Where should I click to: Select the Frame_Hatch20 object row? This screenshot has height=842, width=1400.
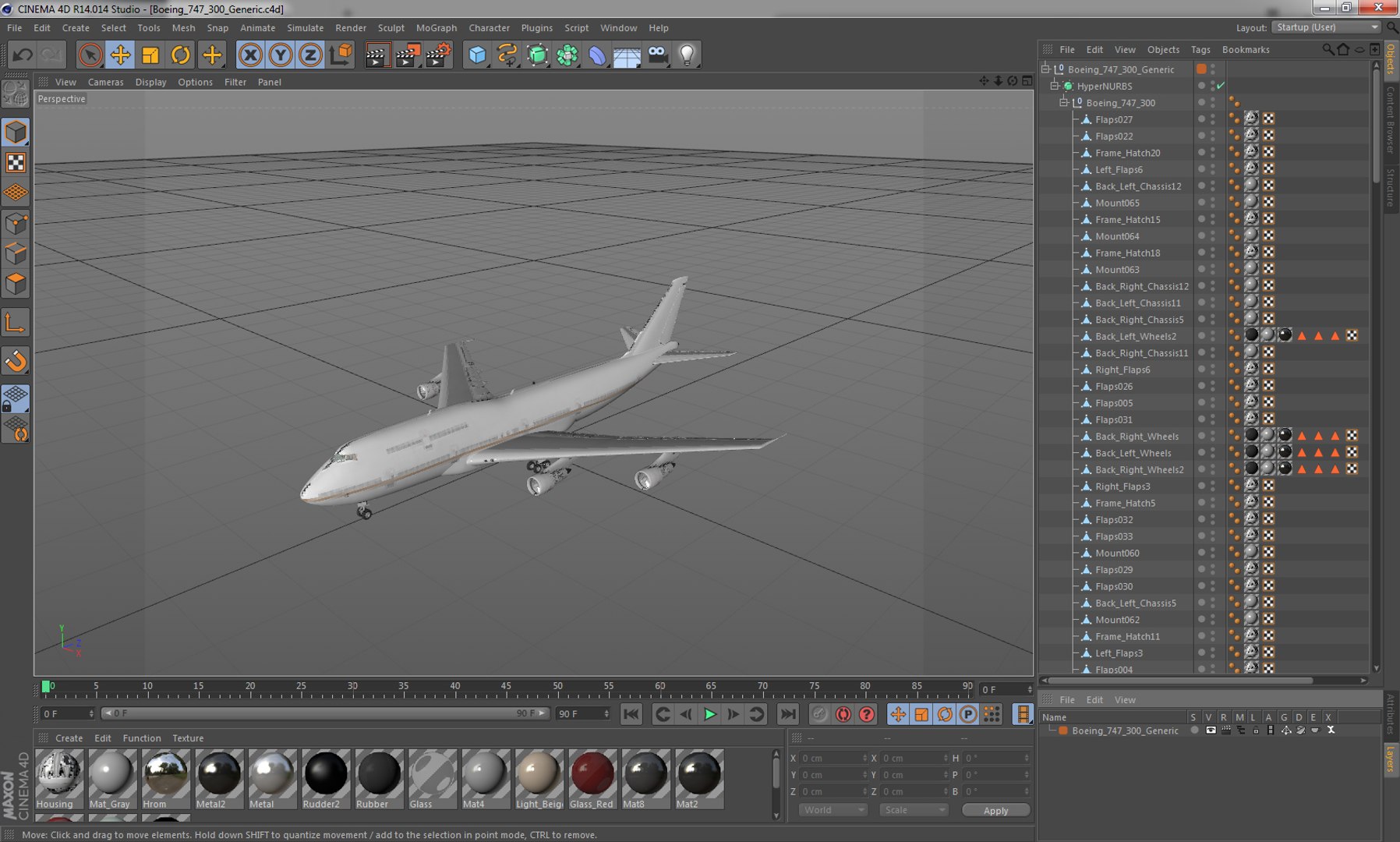1127,153
